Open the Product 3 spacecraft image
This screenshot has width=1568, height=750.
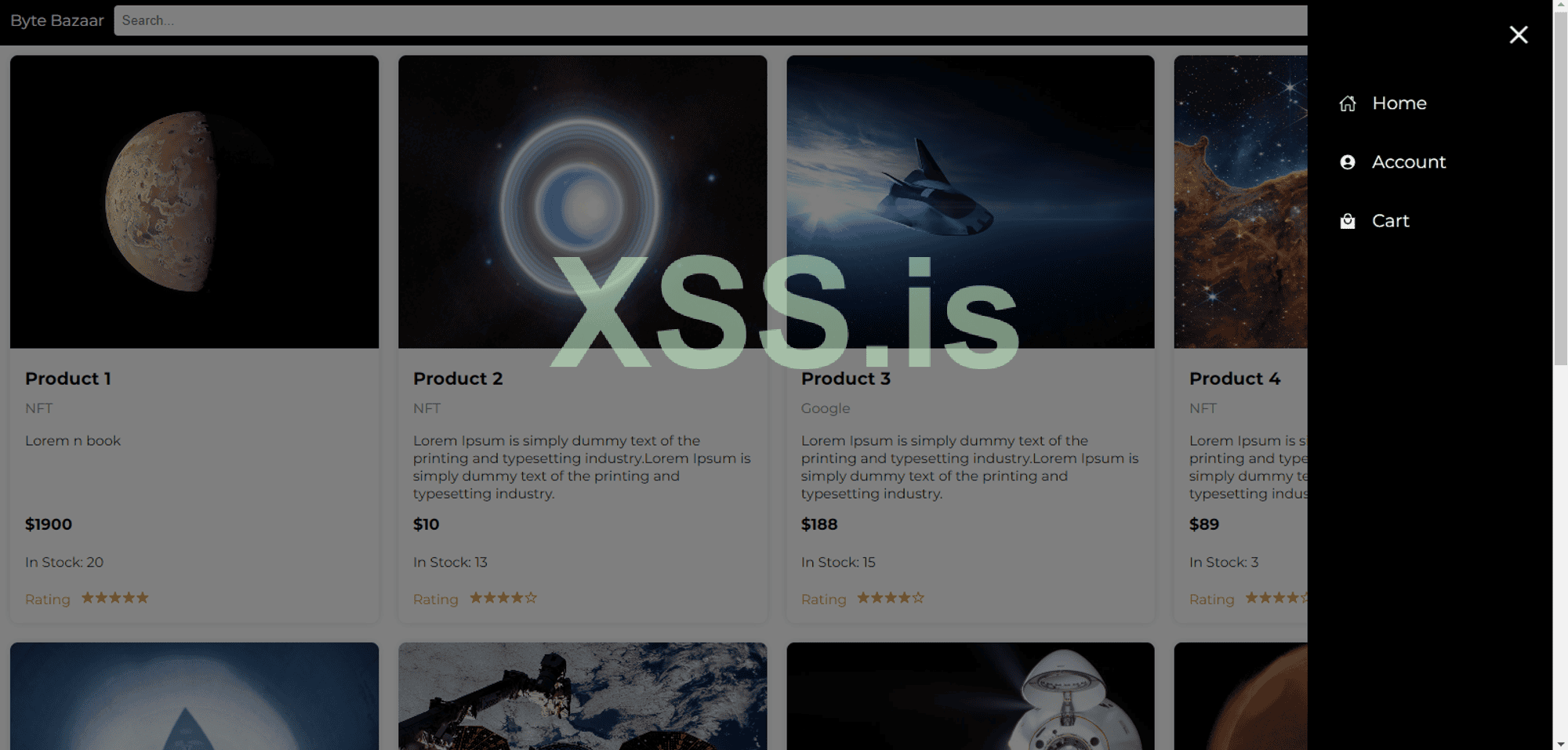[971, 201]
